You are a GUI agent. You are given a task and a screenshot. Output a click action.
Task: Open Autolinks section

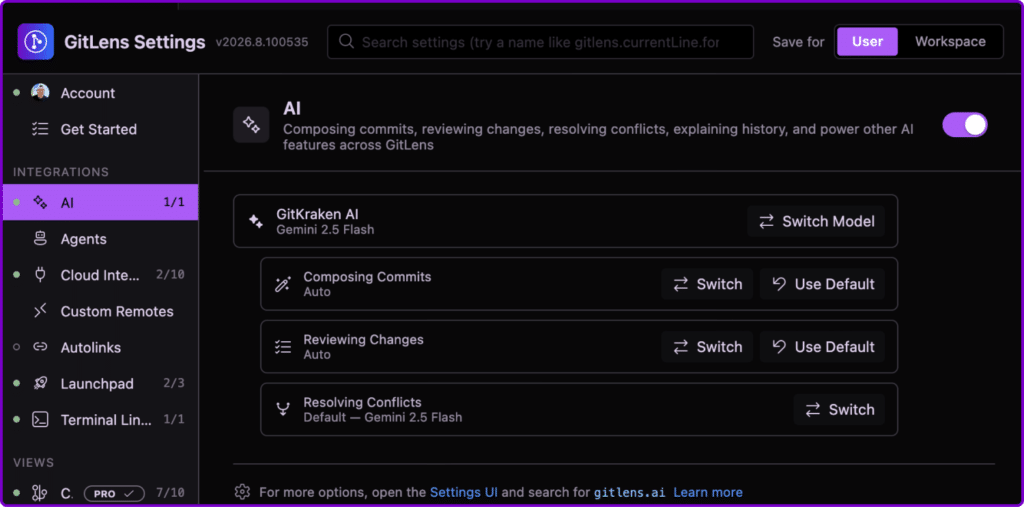[x=101, y=348]
